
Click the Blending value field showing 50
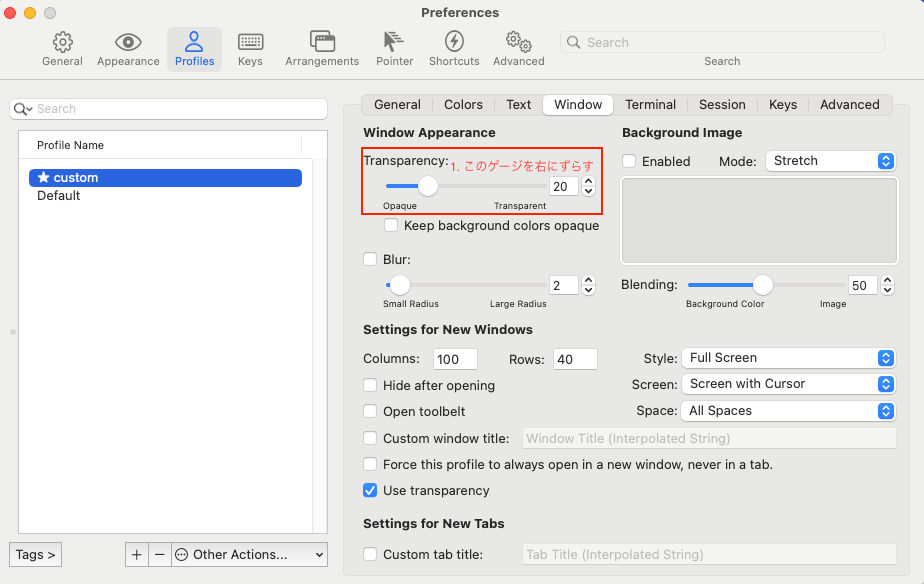(x=863, y=285)
